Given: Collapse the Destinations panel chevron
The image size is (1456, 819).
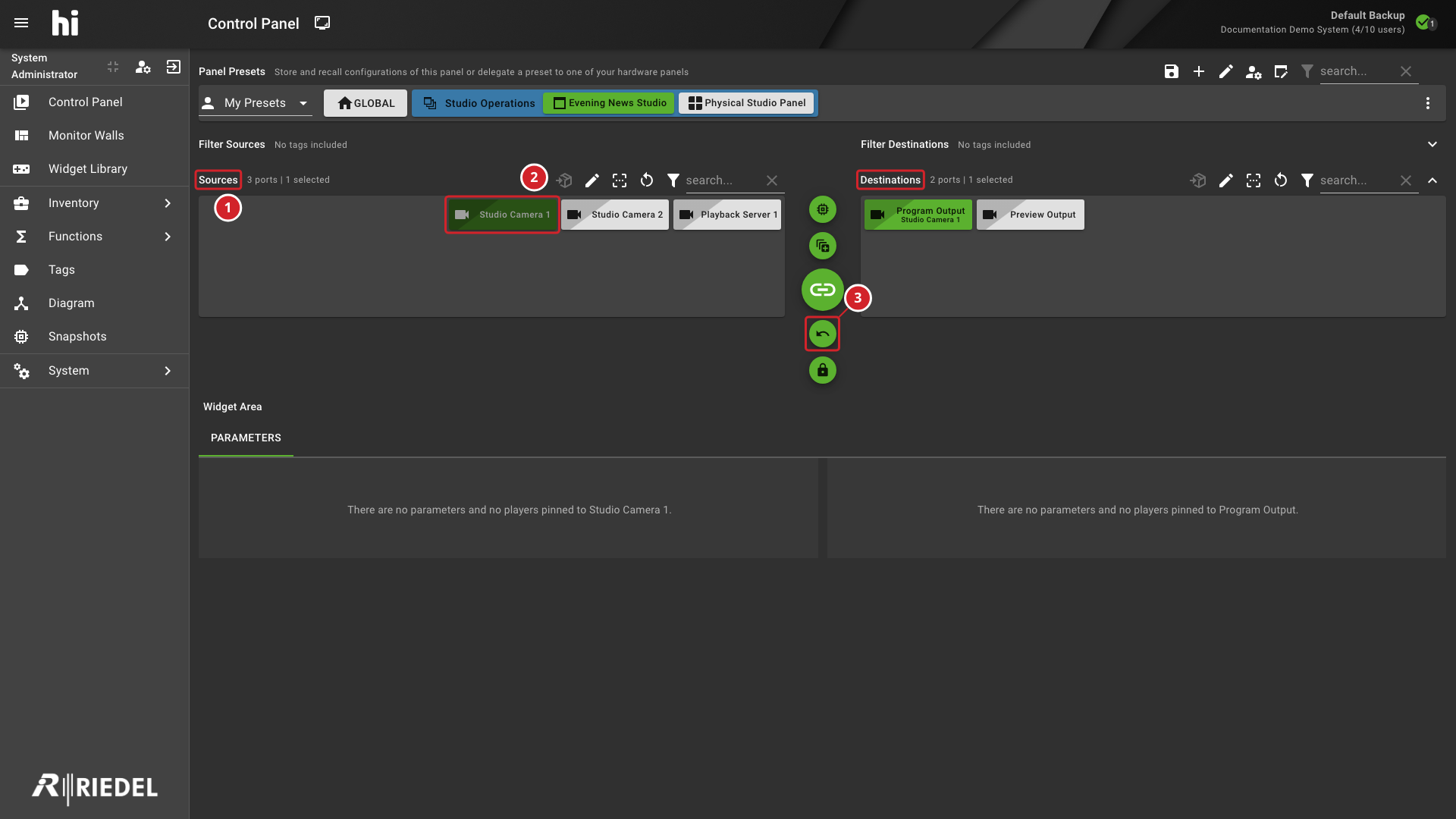Looking at the screenshot, I should click(x=1432, y=180).
